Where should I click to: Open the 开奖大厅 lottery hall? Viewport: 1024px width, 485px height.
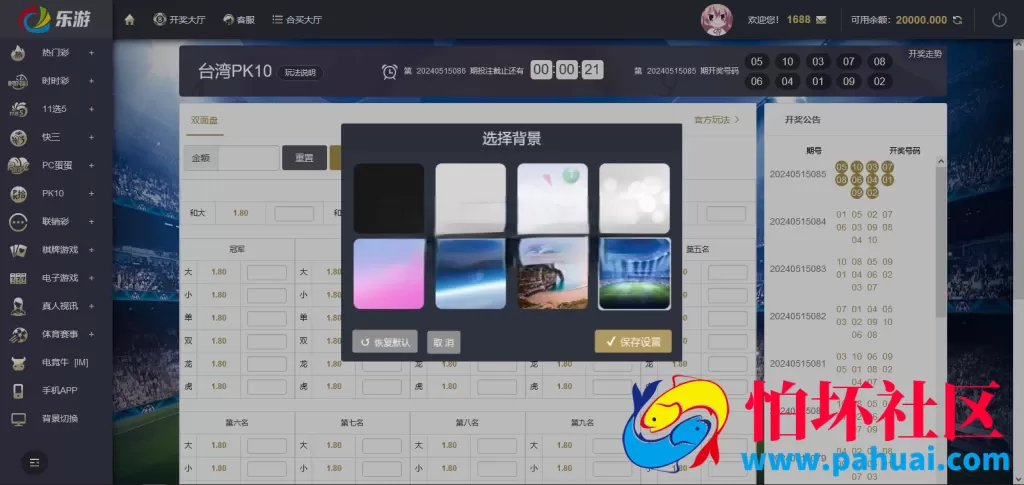click(x=179, y=20)
